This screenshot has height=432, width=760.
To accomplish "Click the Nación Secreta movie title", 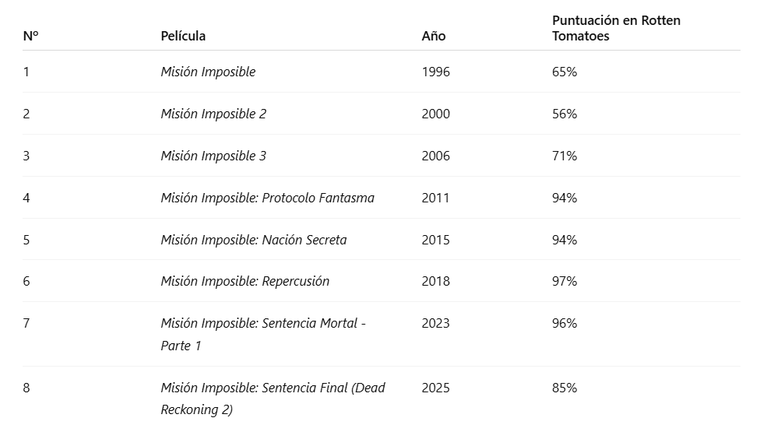I will [x=254, y=240].
